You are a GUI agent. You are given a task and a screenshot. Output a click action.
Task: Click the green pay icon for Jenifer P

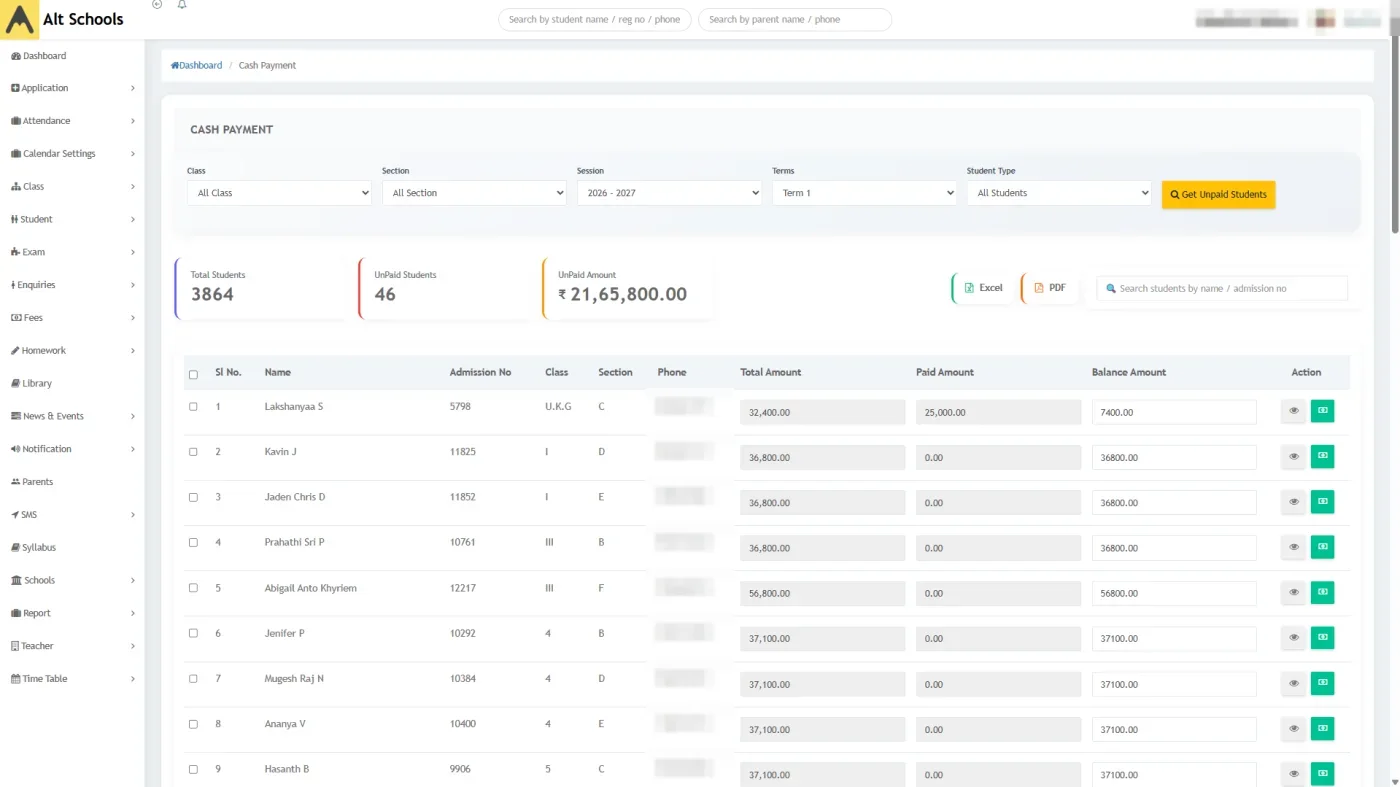coord(1322,638)
